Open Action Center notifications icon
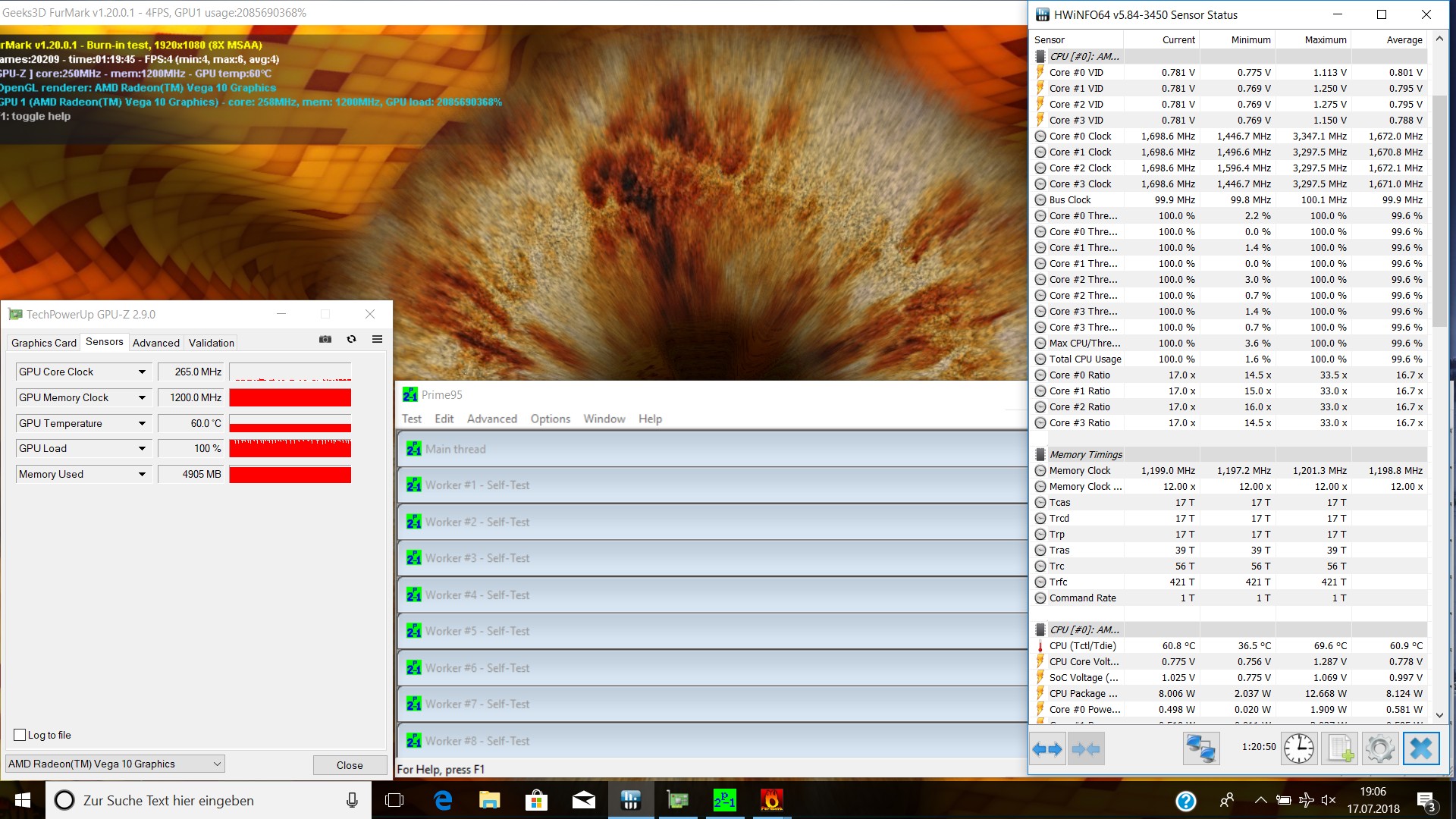Viewport: 1456px width, 819px height. tap(1426, 801)
